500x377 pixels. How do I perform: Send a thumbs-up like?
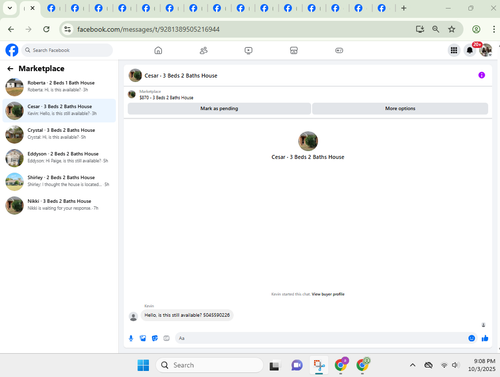click(x=485, y=338)
